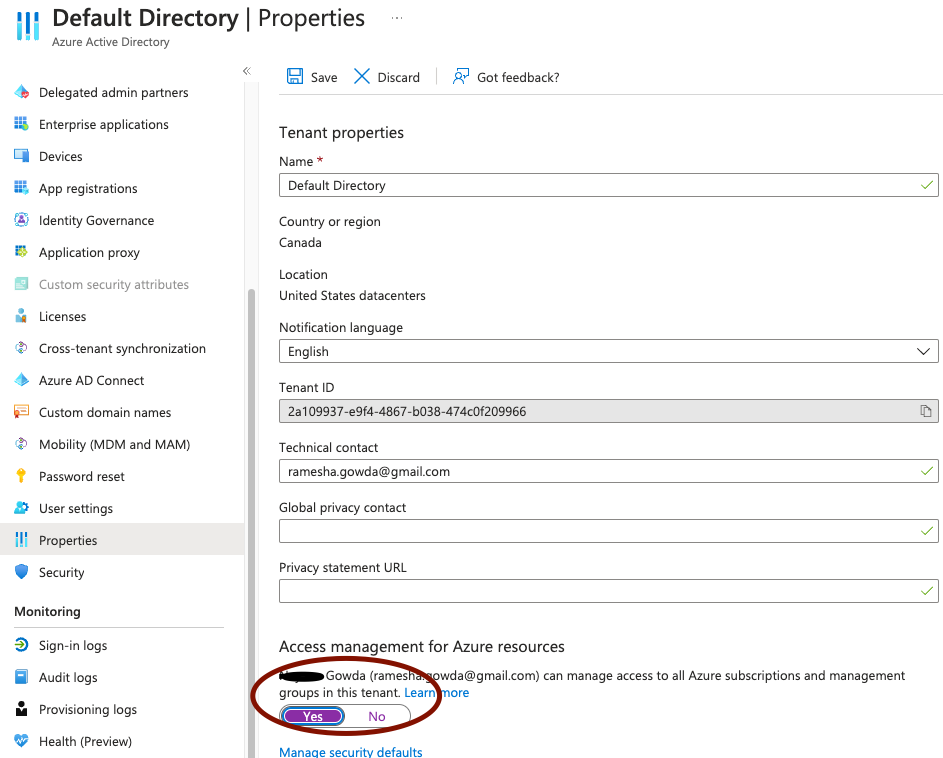Click the Application proxy icon

click(22, 251)
